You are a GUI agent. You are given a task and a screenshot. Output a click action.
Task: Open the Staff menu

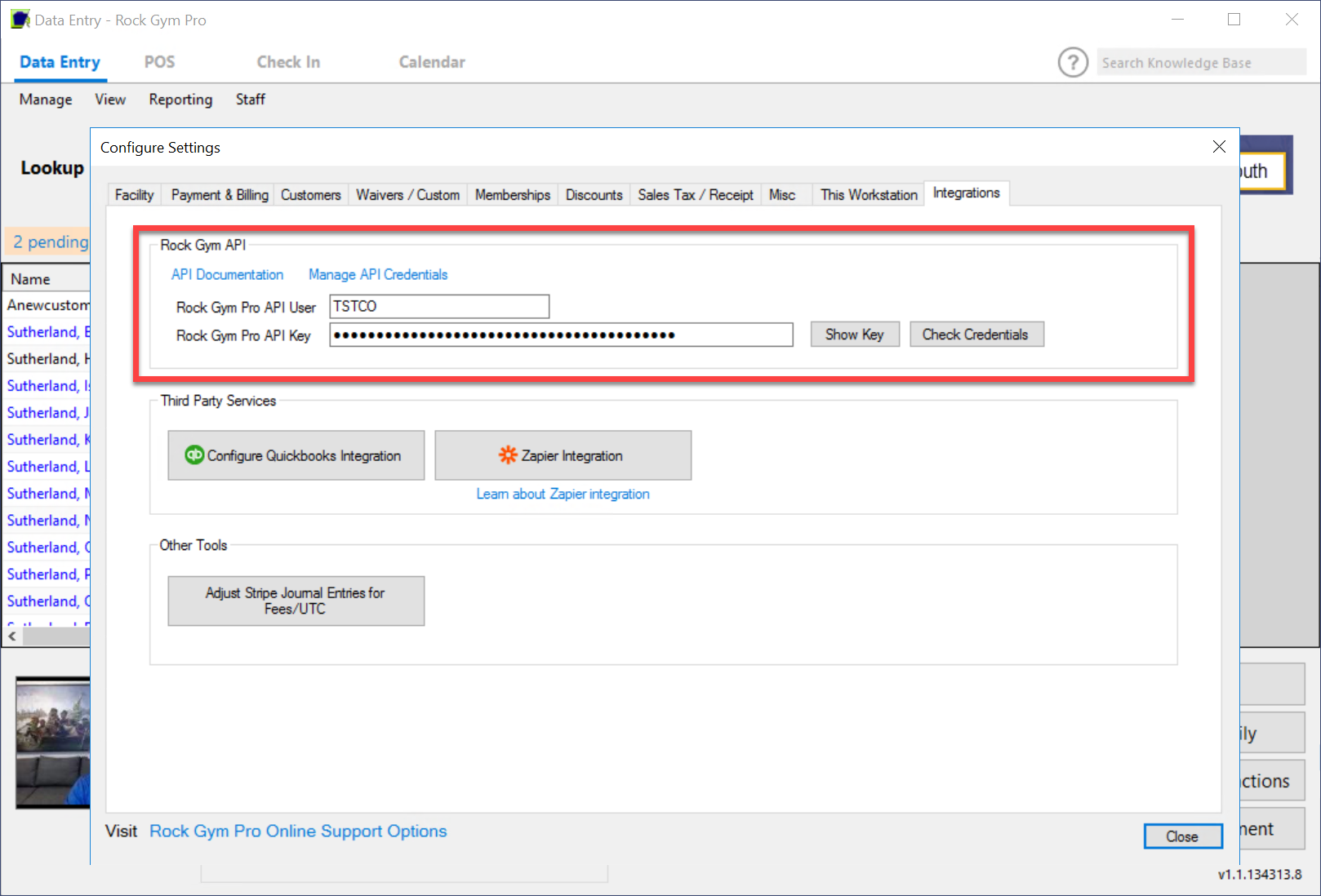tap(251, 100)
